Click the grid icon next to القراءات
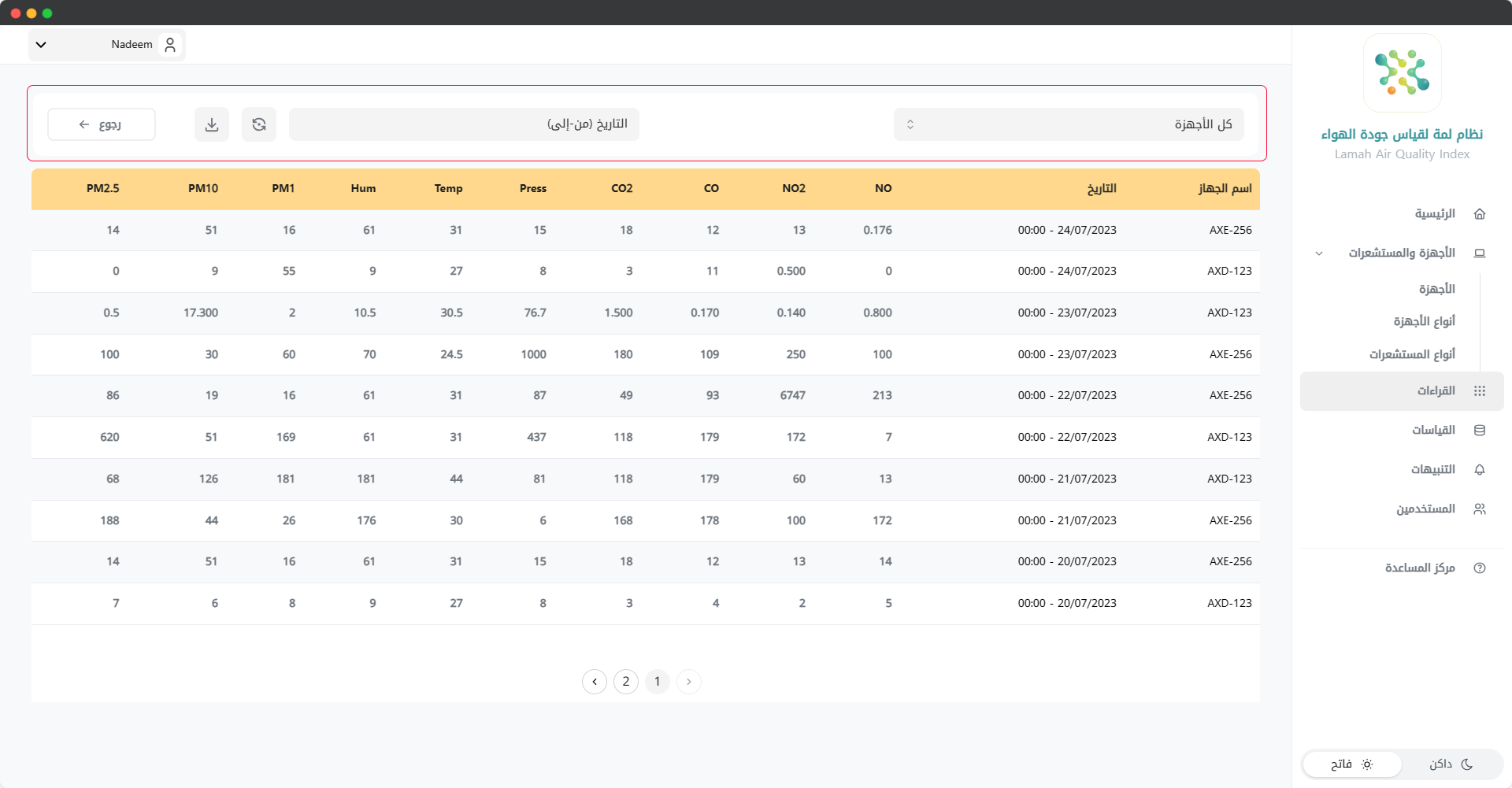Viewport: 1512px width, 788px height. click(x=1480, y=391)
